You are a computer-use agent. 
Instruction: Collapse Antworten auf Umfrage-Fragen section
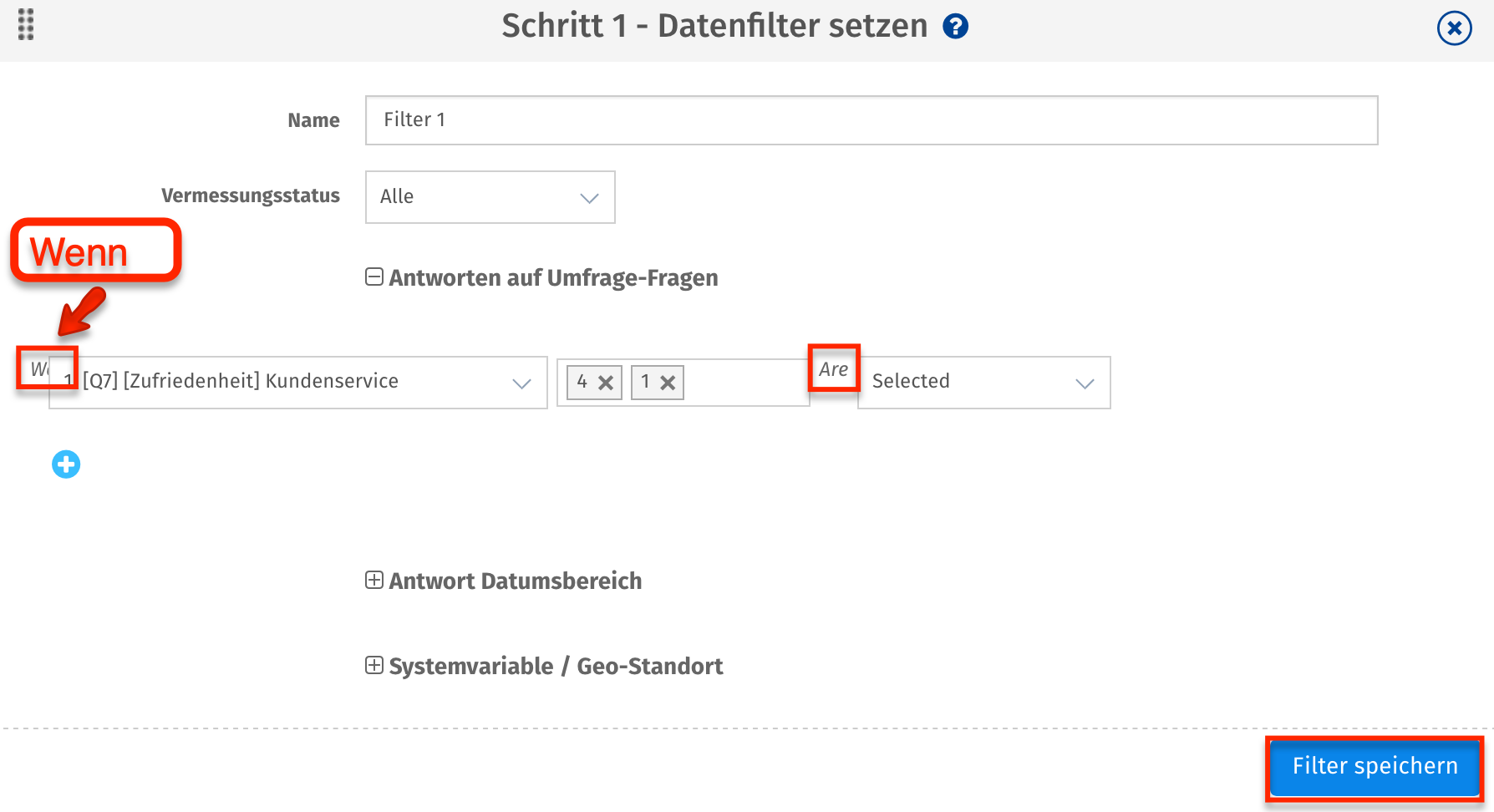click(x=374, y=277)
